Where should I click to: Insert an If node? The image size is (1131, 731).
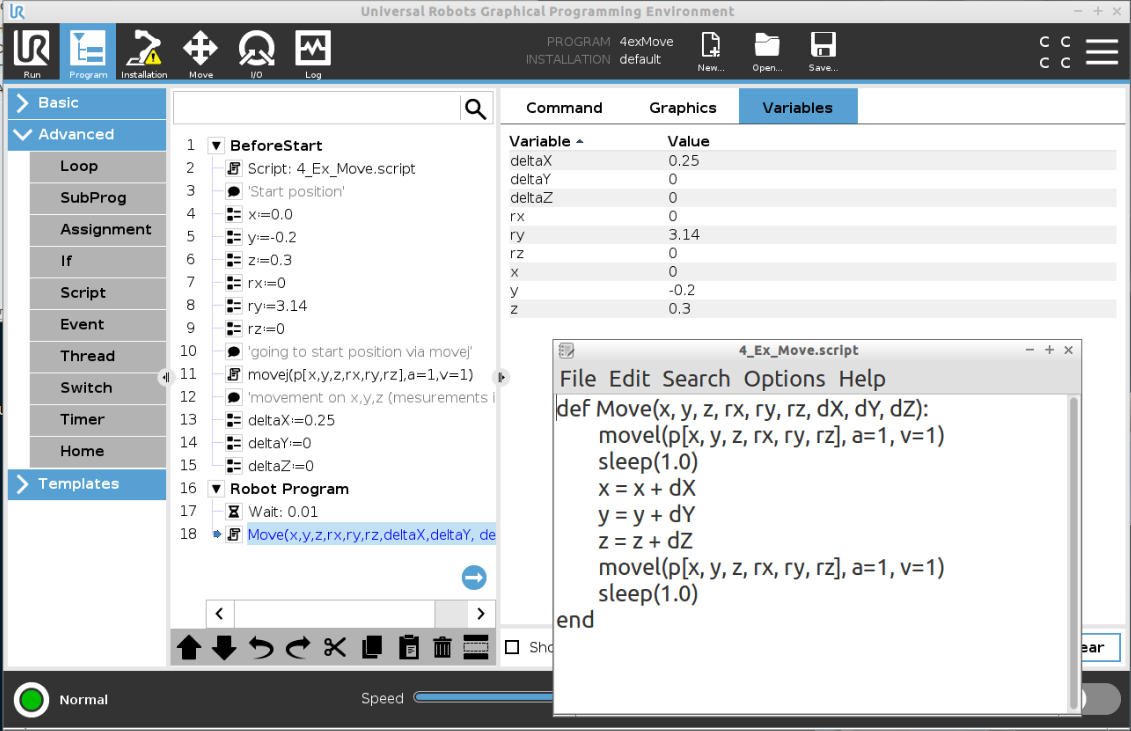(x=98, y=261)
